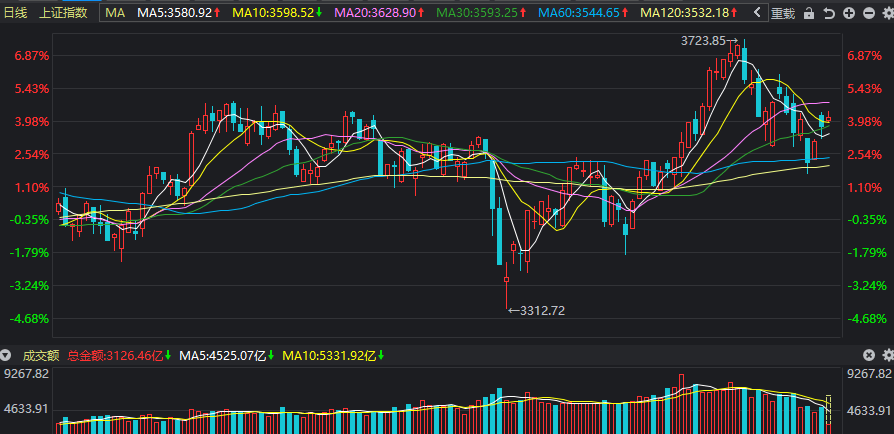Click the unlock padlock icon
Screen dimensions: 894x434
[x=809, y=14]
